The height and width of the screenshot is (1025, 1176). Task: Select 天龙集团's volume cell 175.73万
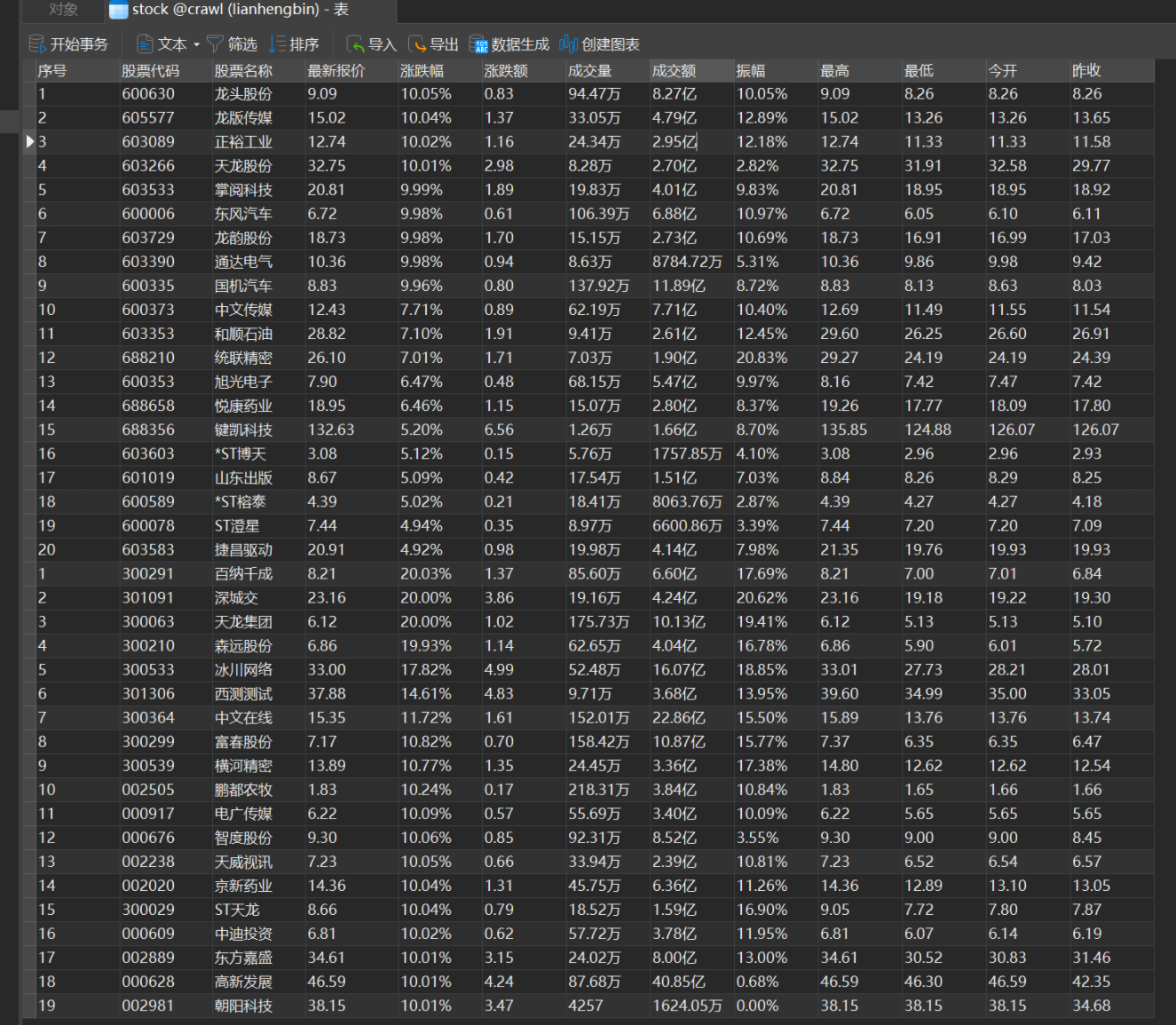pos(608,620)
